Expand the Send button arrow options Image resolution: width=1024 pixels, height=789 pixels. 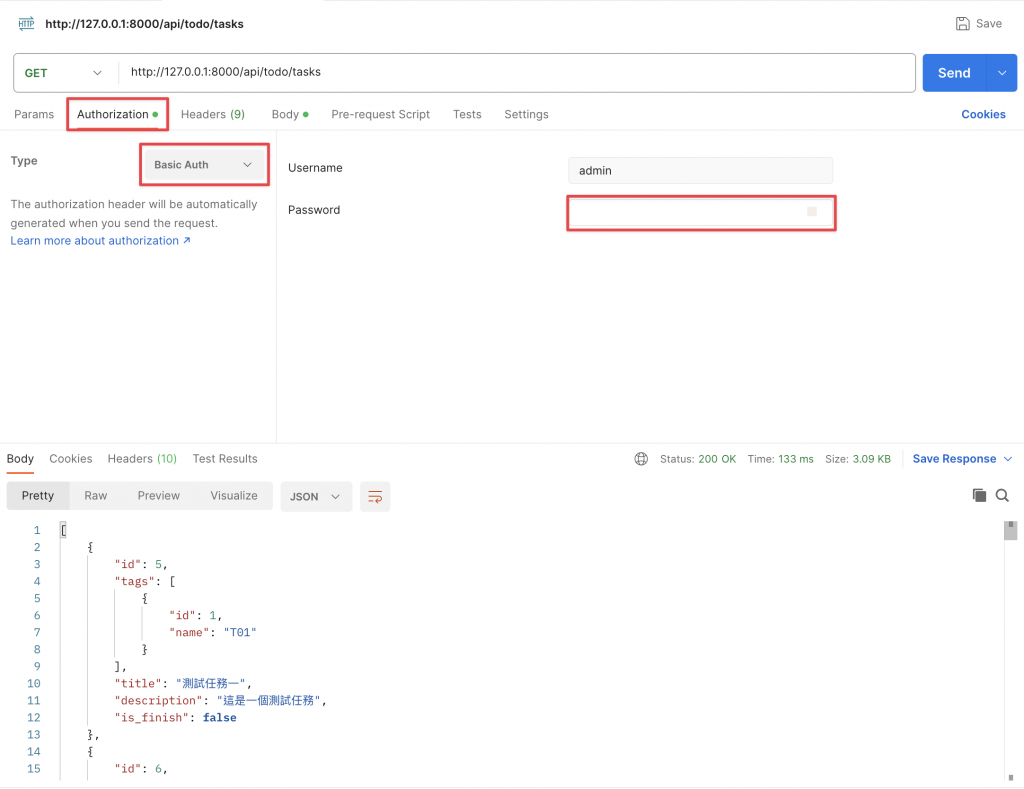1002,73
